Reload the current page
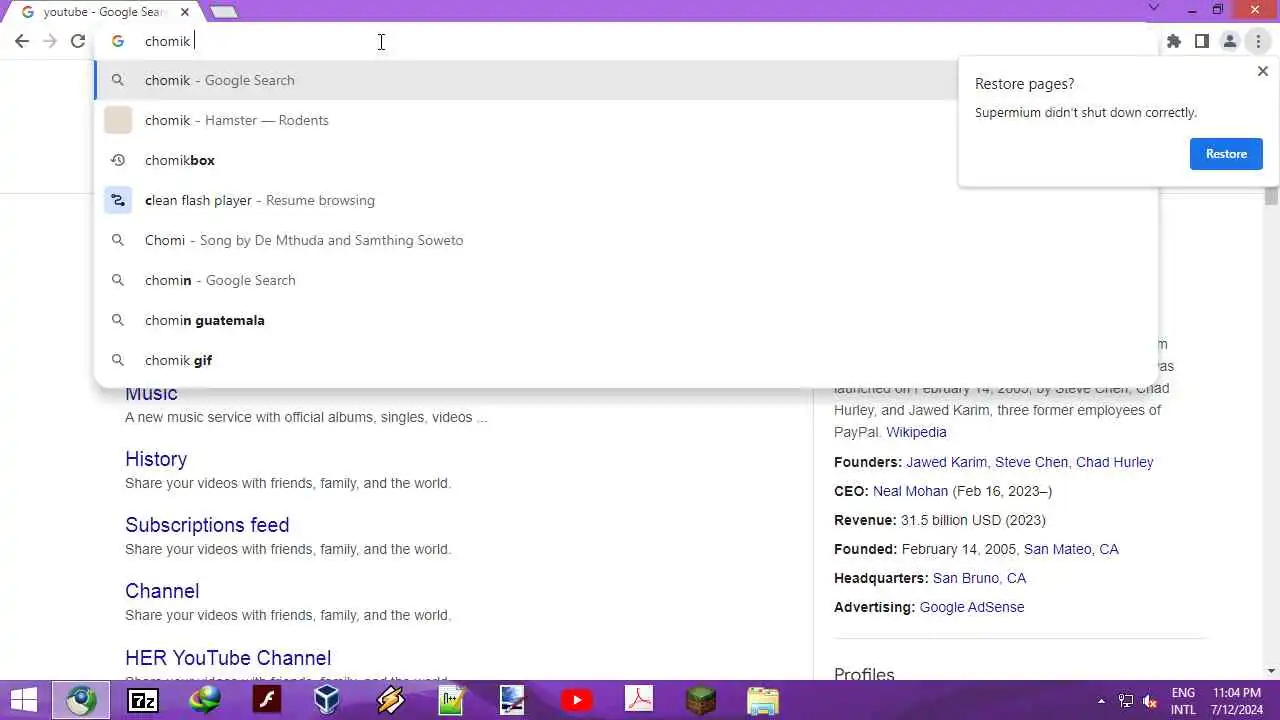 click(x=78, y=41)
